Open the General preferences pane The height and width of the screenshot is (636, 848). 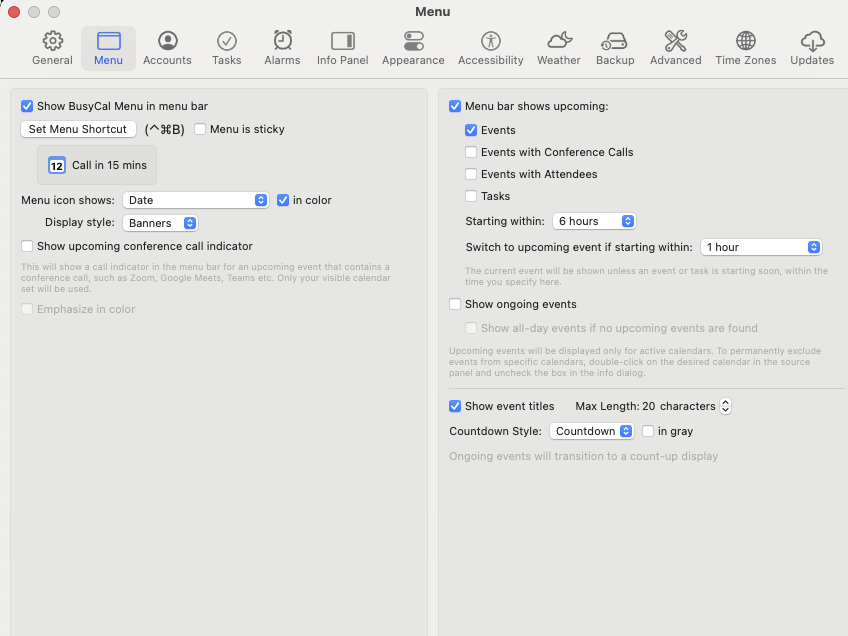coord(52,47)
